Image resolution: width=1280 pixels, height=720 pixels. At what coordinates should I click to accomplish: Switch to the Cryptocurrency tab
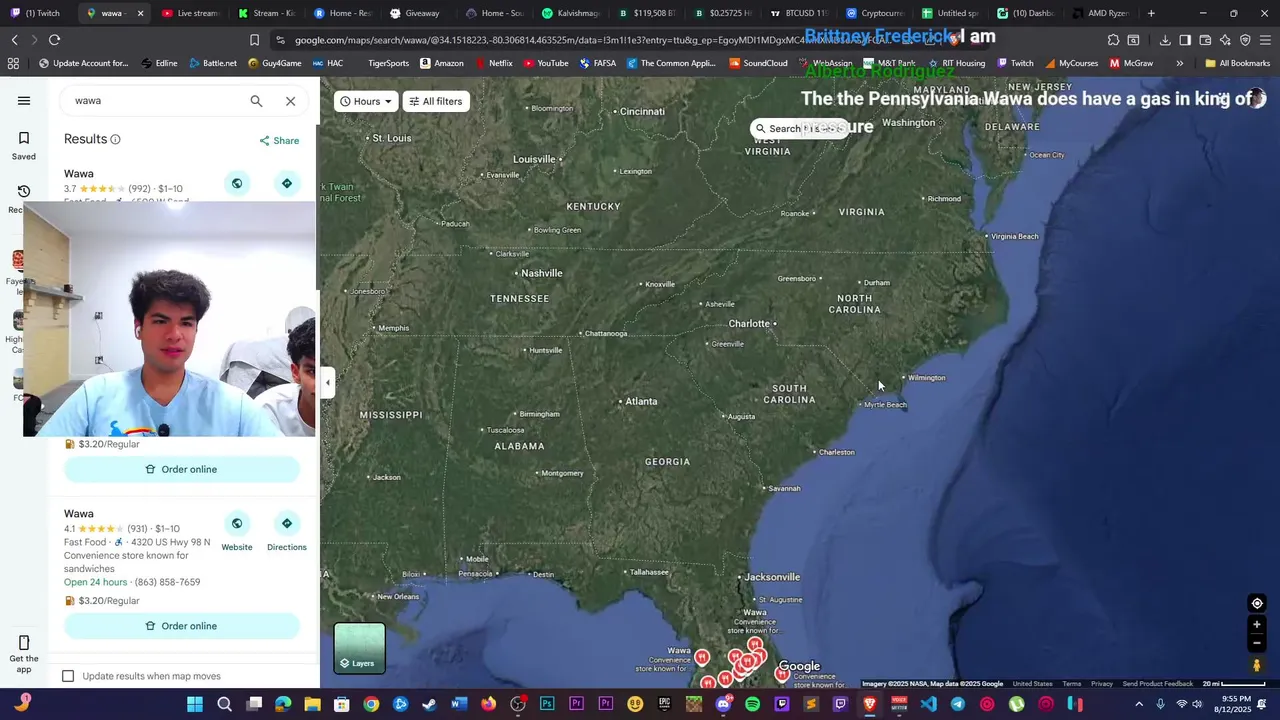click(874, 13)
